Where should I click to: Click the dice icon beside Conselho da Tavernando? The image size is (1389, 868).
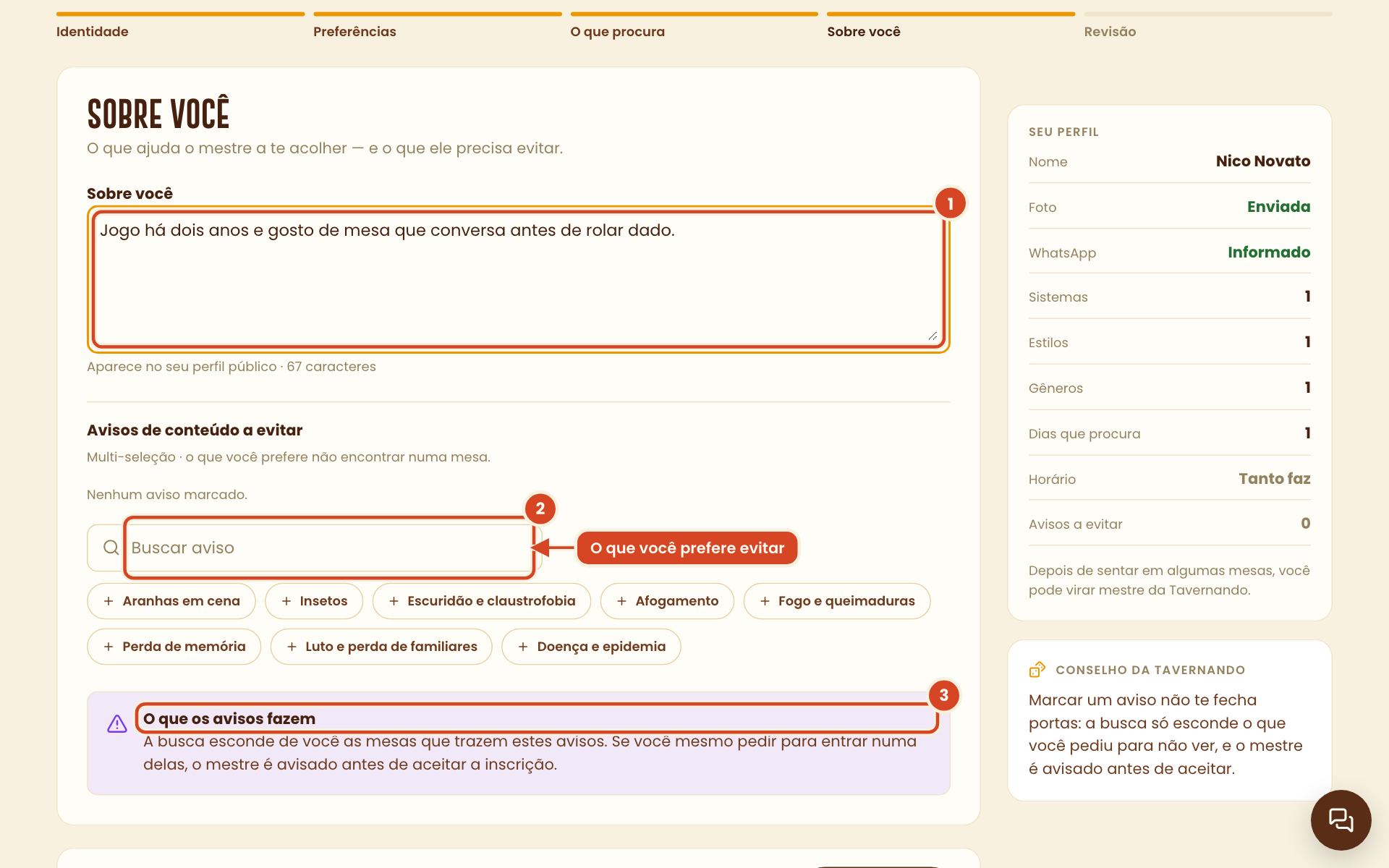(x=1037, y=670)
